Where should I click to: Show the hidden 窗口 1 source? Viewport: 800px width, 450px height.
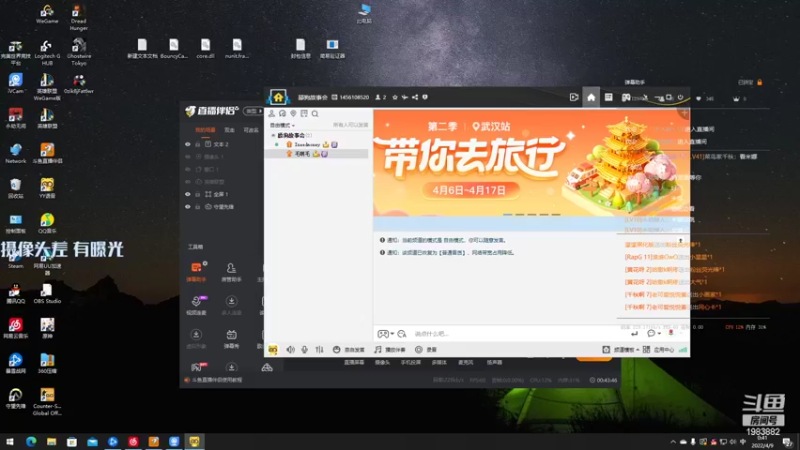(188, 169)
